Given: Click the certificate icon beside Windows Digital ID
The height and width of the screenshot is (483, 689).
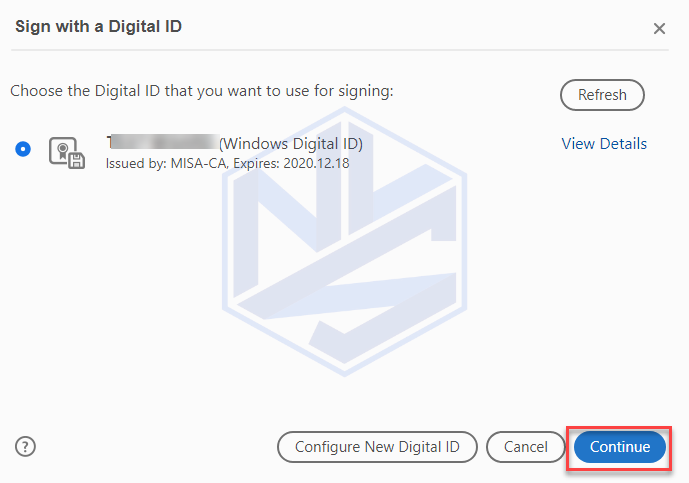Looking at the screenshot, I should (x=67, y=153).
